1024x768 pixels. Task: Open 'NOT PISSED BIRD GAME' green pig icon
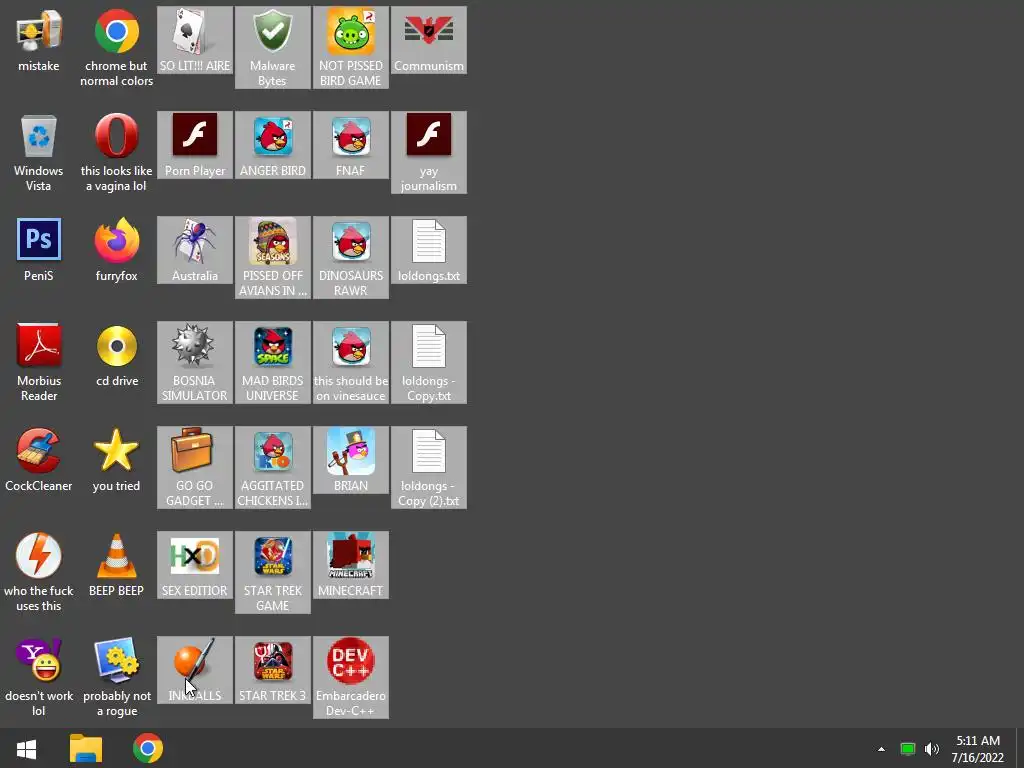click(x=351, y=48)
